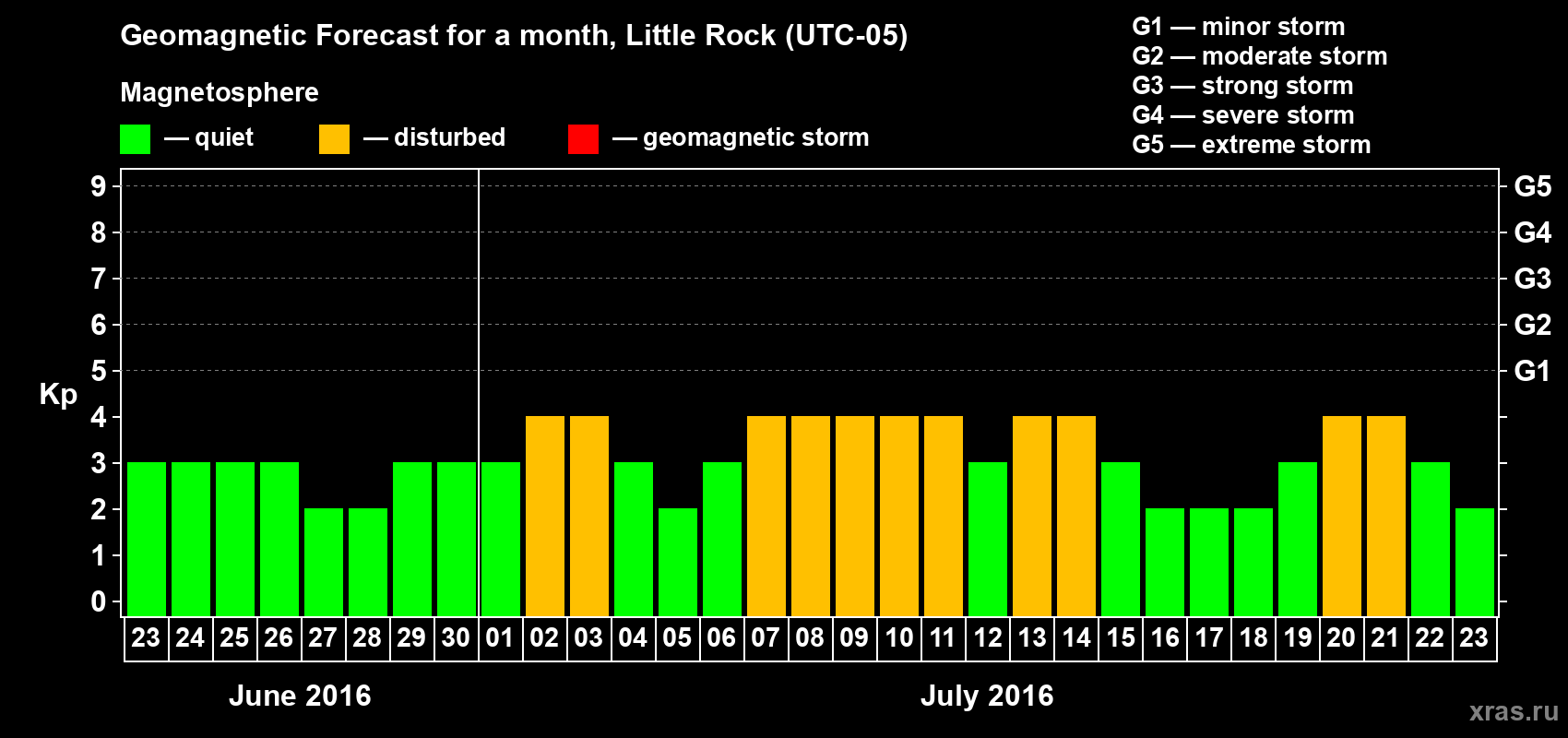Screen dimensions: 1568x738
Task: Click date cell 16 in July
Action: point(1164,638)
